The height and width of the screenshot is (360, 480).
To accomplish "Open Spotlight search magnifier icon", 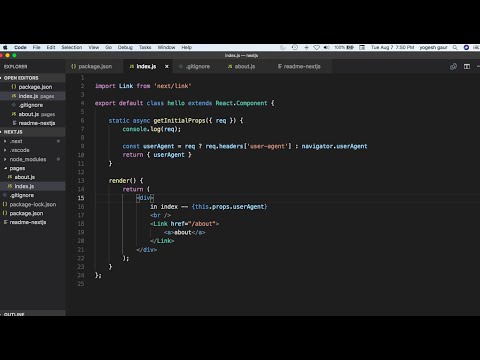I will pyautogui.click(x=455, y=48).
